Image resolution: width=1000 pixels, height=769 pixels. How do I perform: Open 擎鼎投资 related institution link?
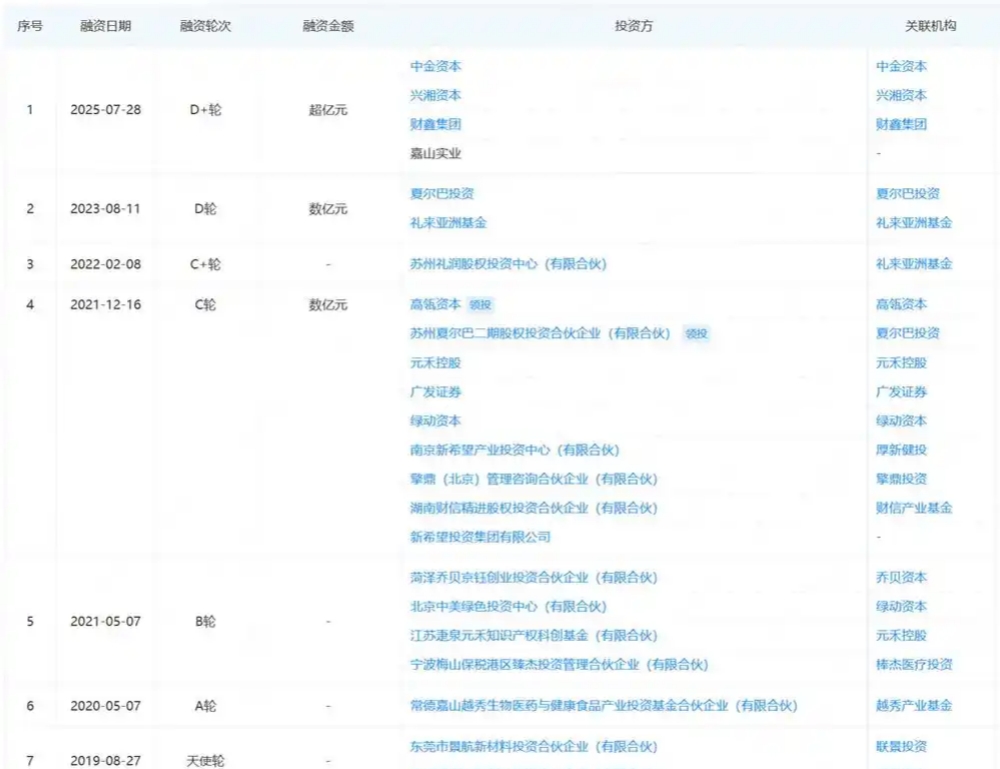[901, 479]
